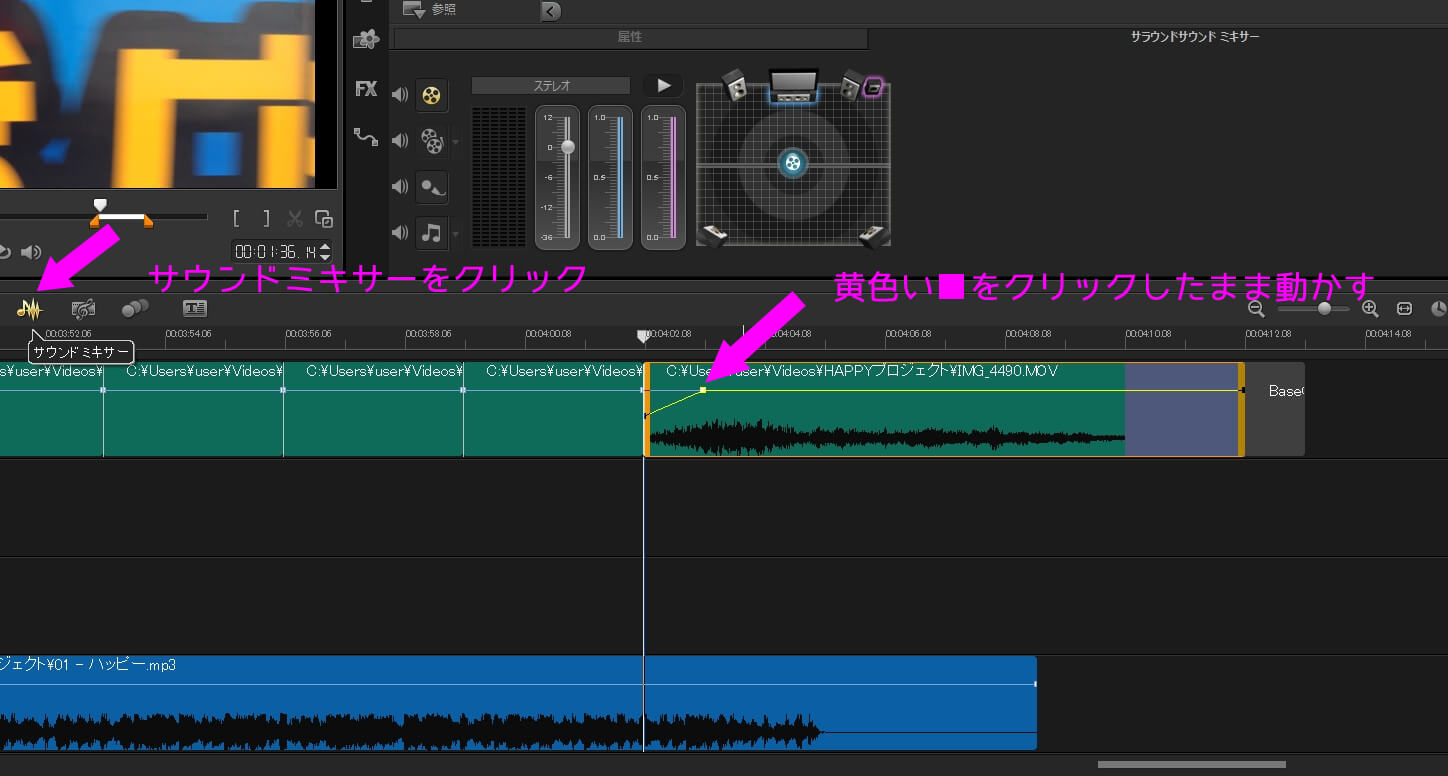This screenshot has height=776, width=1448.
Task: Click the project duration clock icon
Action: click(1439, 309)
